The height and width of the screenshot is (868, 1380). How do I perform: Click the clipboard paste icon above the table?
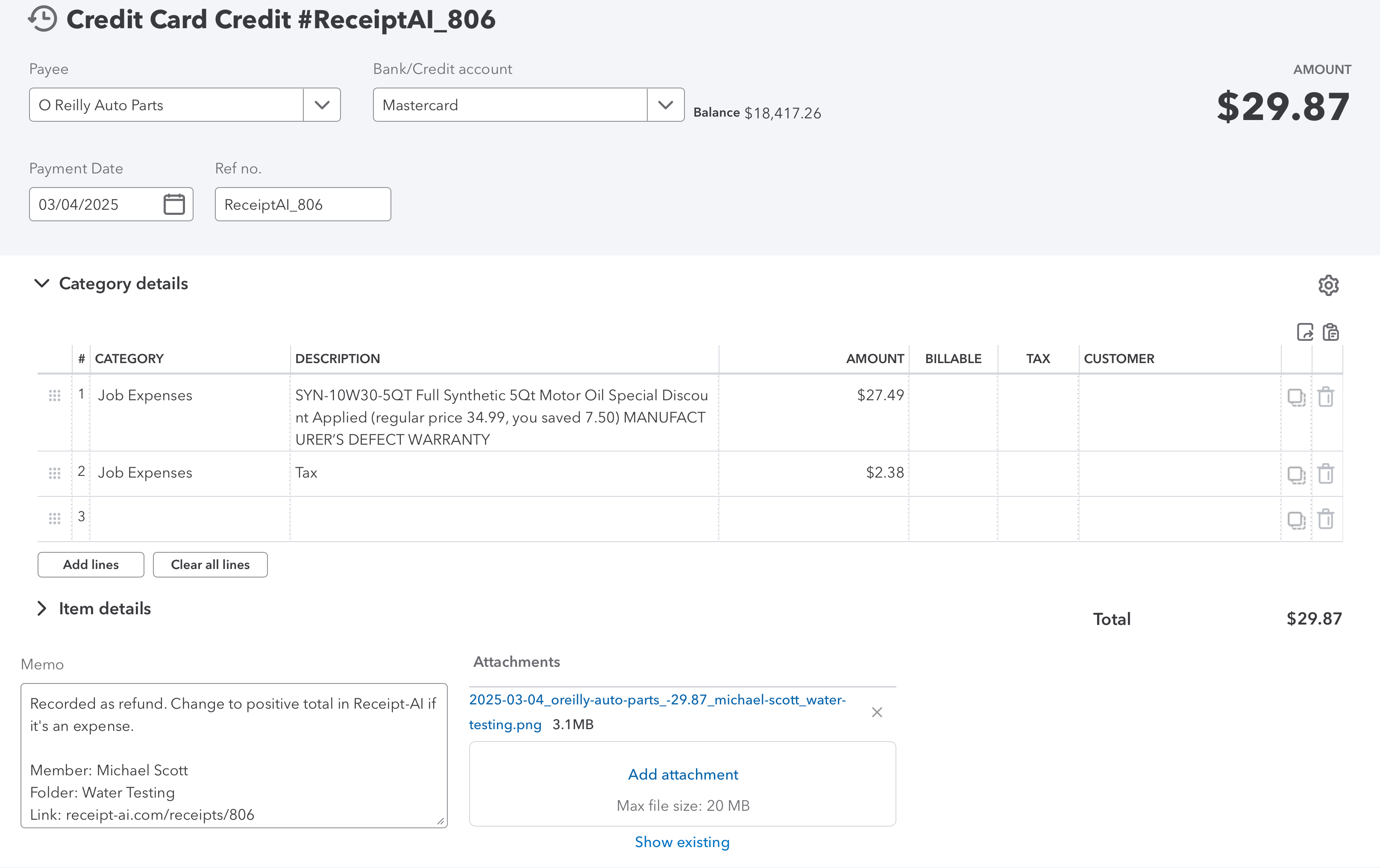(1332, 332)
